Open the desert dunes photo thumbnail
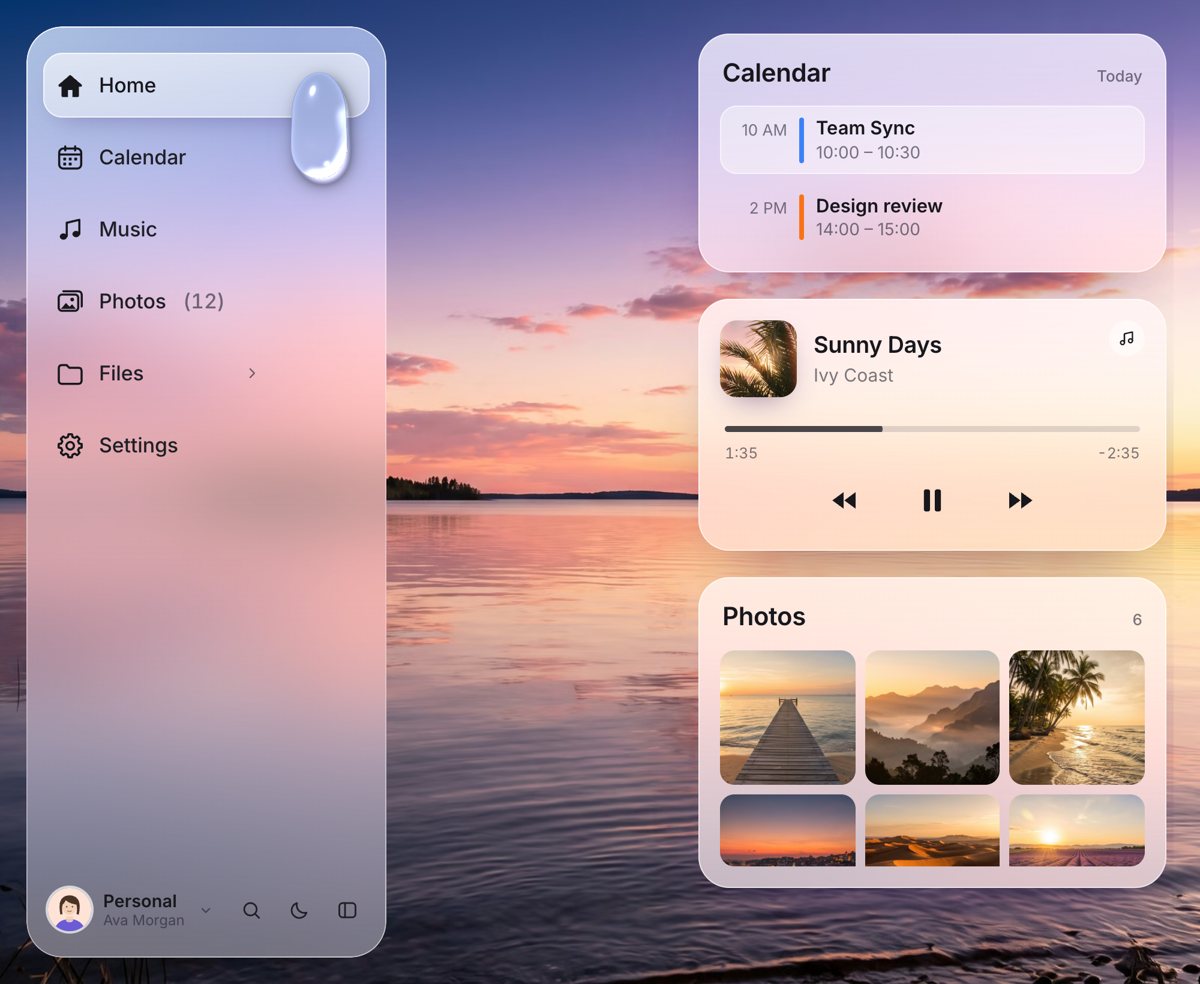Screen dimensions: 1200x984 point(932,830)
